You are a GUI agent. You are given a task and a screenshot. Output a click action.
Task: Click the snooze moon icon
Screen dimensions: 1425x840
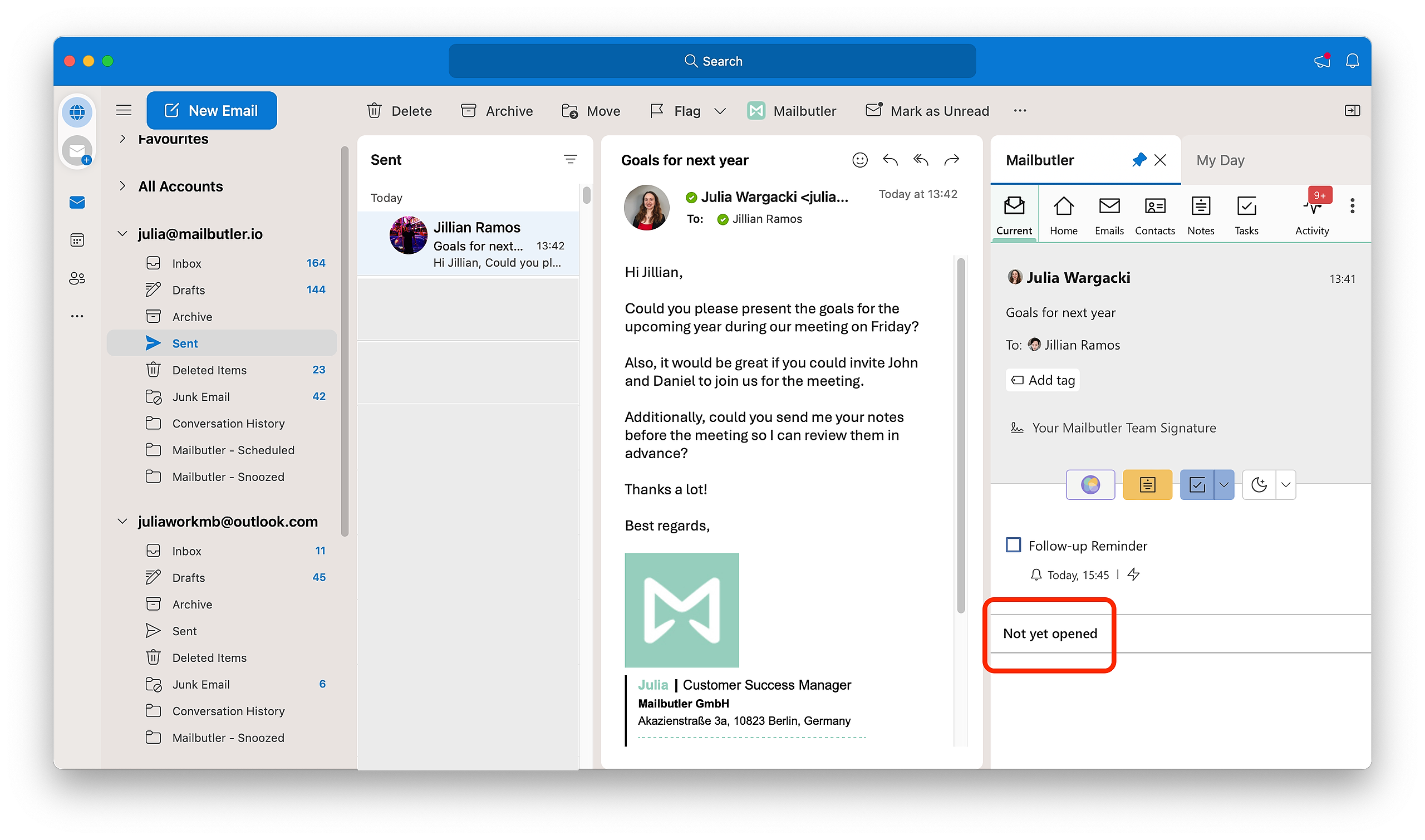pos(1259,484)
